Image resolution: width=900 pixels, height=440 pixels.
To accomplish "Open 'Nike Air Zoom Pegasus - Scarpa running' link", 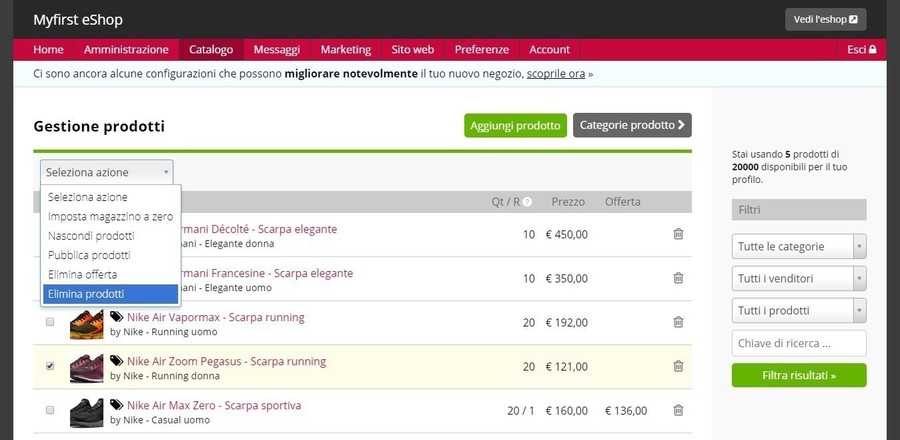I will click(x=226, y=361).
